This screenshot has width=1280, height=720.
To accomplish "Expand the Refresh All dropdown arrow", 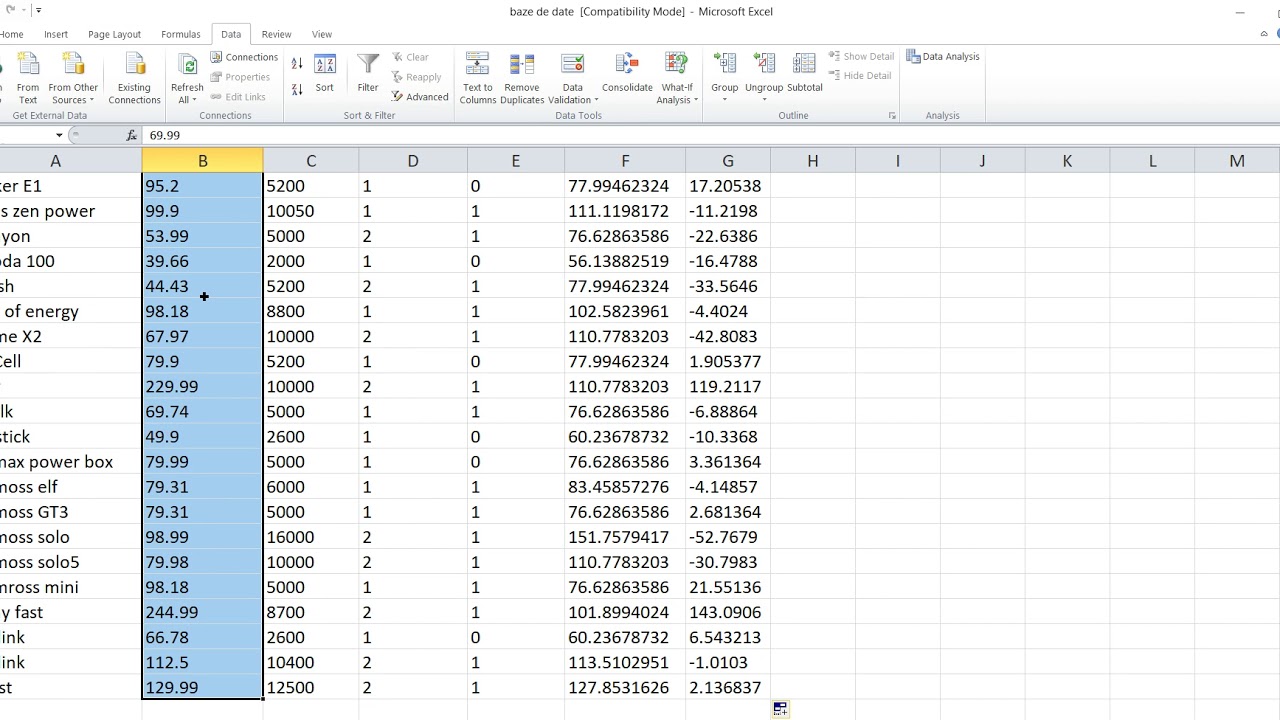I will point(195,100).
